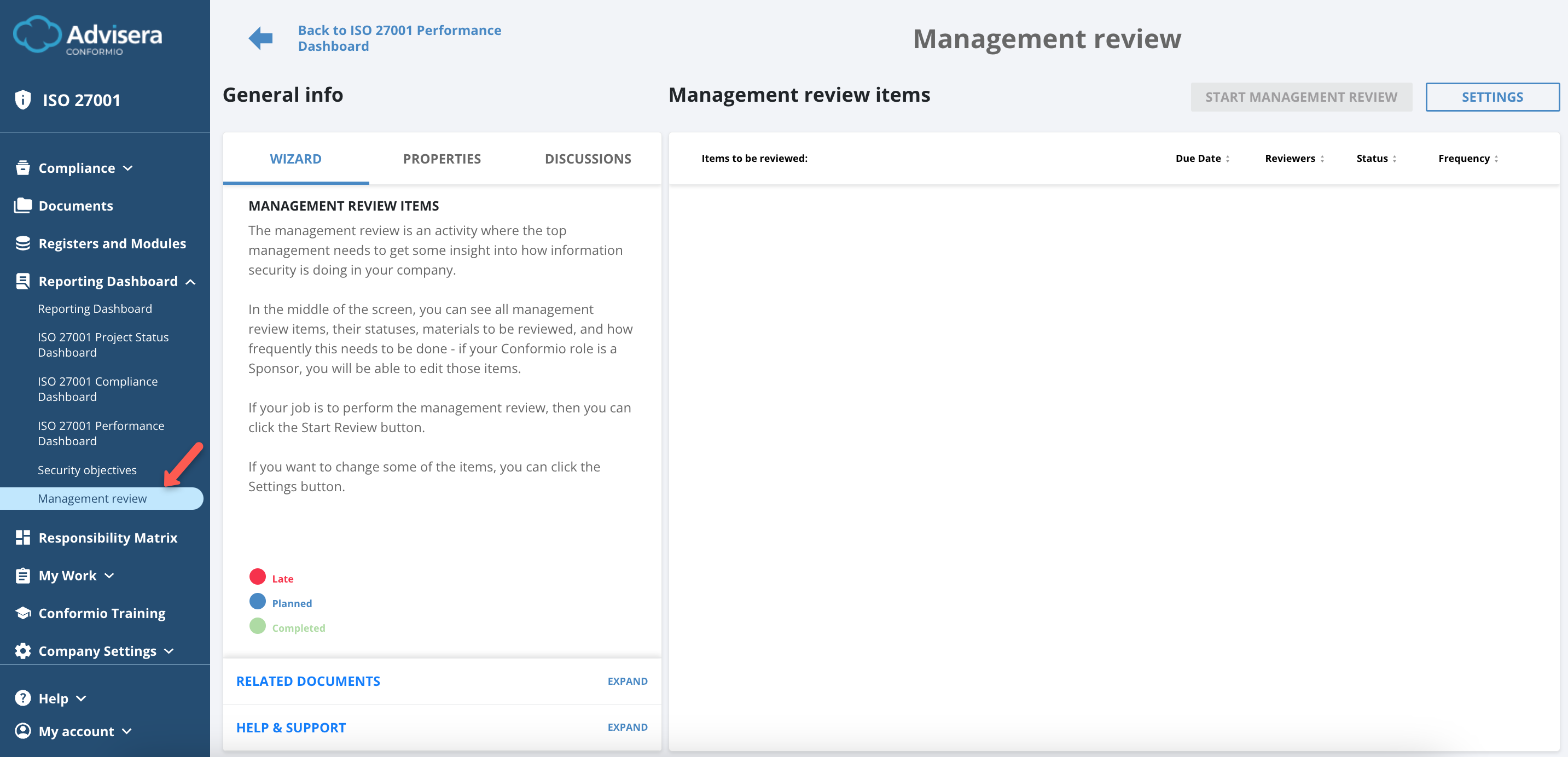The height and width of the screenshot is (757, 1568).
Task: Click the Registers and Modules stack icon
Action: tap(22, 243)
